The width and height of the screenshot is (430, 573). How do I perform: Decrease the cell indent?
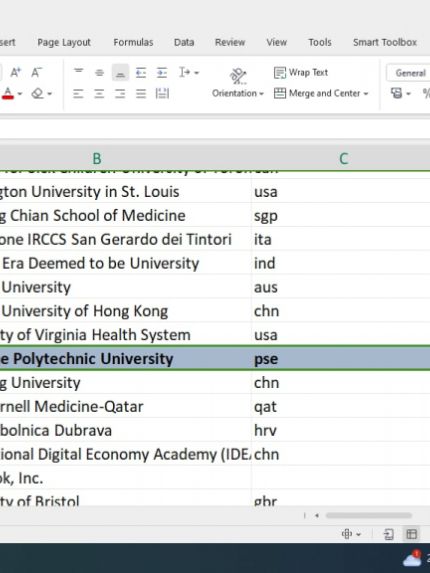pyautogui.click(x=141, y=72)
